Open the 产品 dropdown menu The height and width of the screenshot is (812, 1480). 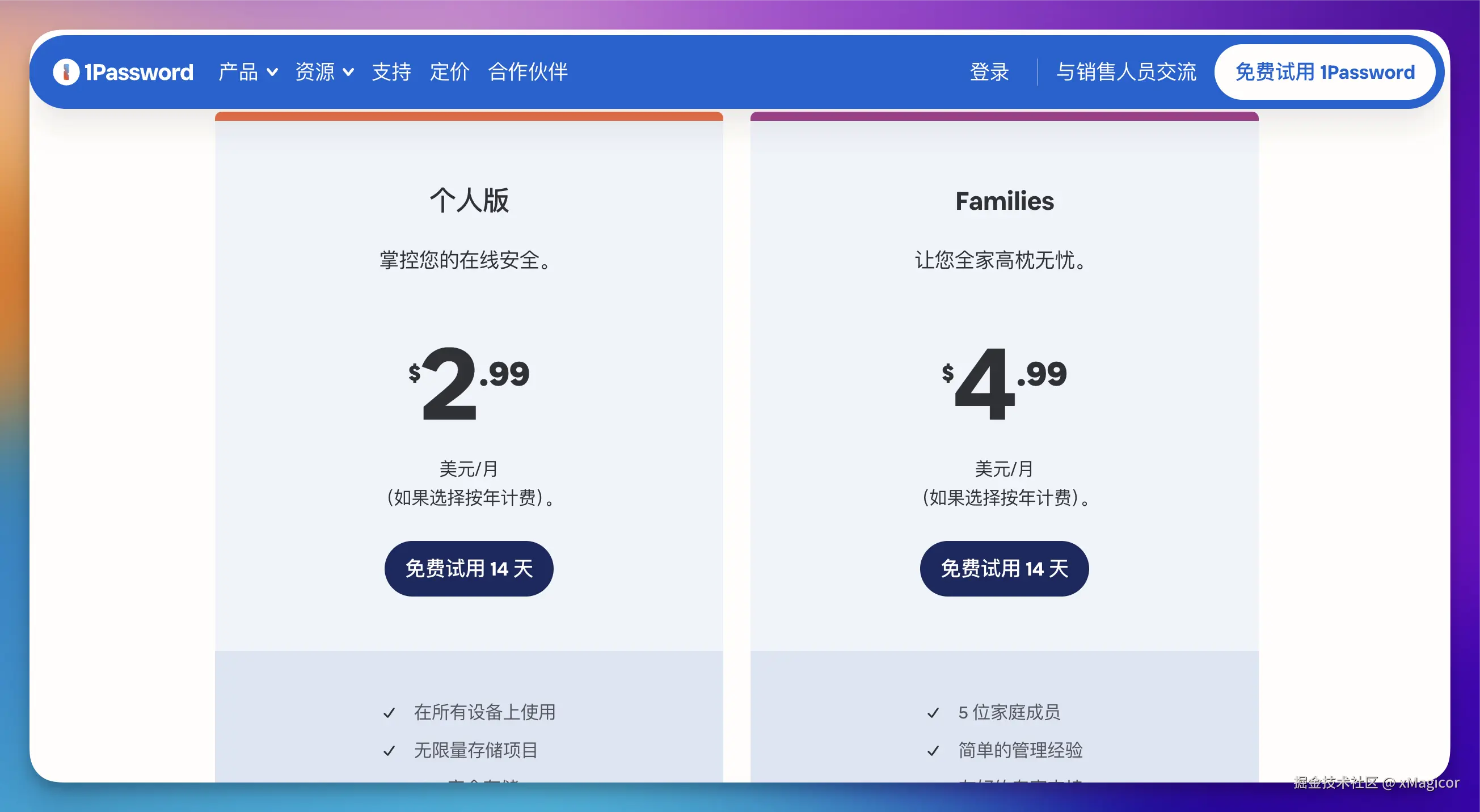tap(237, 72)
